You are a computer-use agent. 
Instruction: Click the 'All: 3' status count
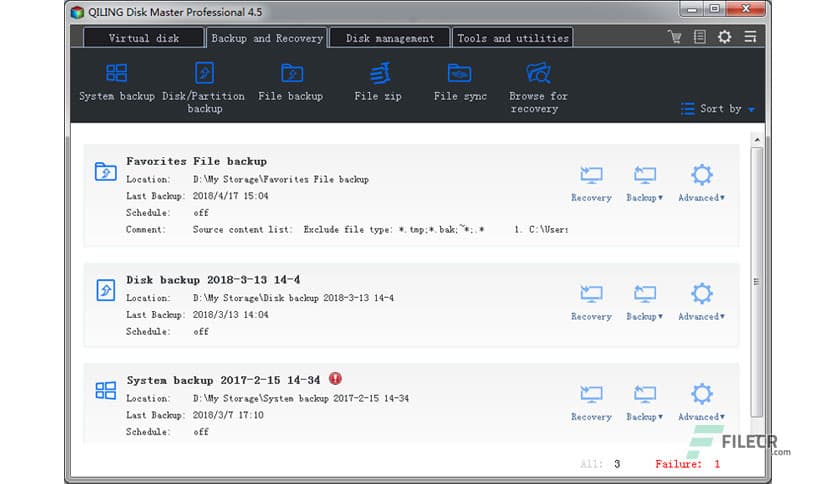[600, 464]
